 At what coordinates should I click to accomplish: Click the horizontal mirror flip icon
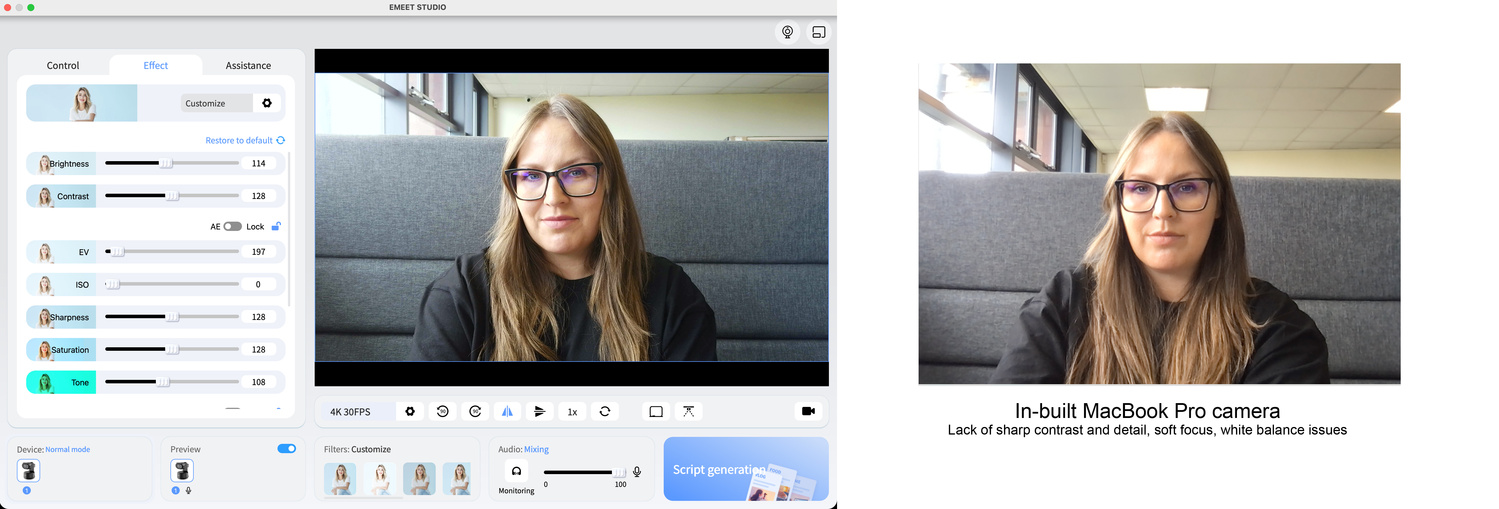[507, 411]
